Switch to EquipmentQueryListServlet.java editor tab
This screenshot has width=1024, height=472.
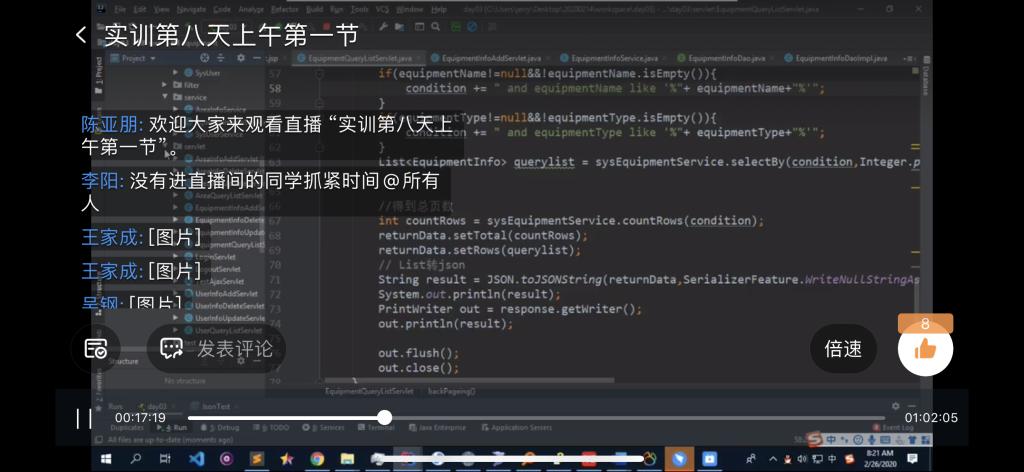[359, 58]
